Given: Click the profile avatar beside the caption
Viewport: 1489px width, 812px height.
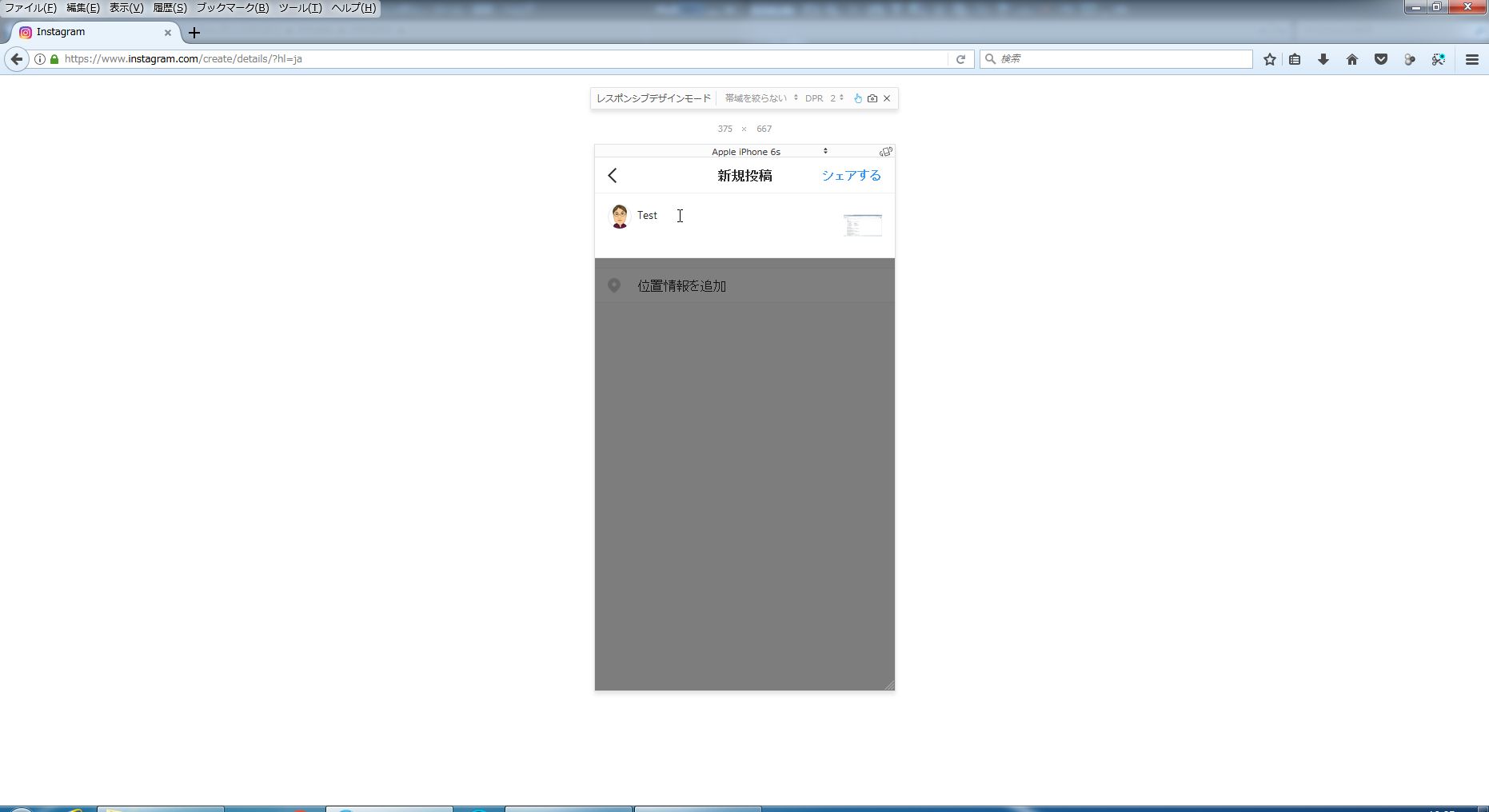Looking at the screenshot, I should (619, 216).
